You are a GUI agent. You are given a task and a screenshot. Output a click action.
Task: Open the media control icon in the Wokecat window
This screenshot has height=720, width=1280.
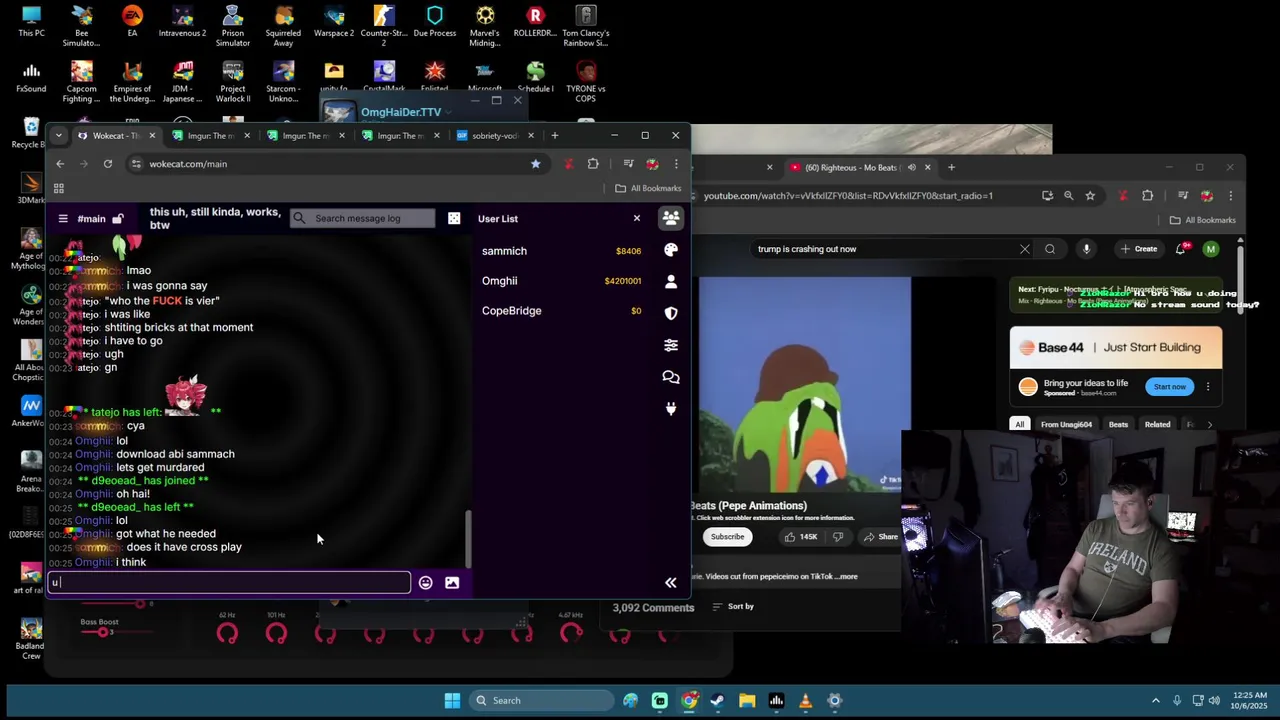[x=628, y=164]
